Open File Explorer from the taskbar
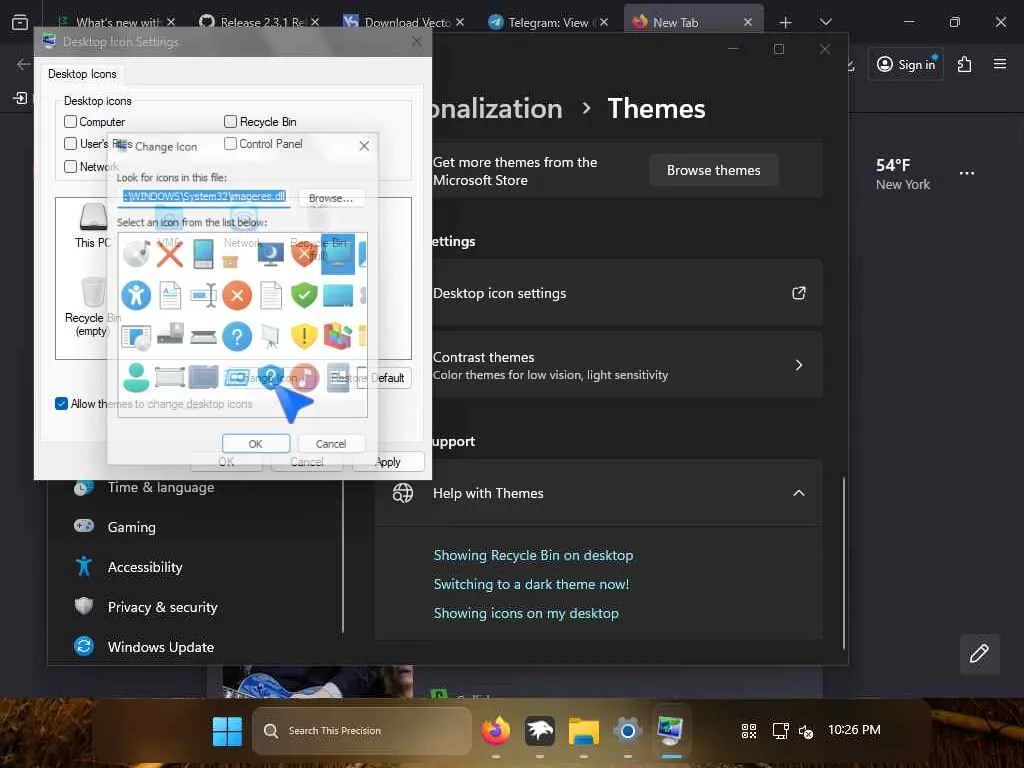 [583, 731]
